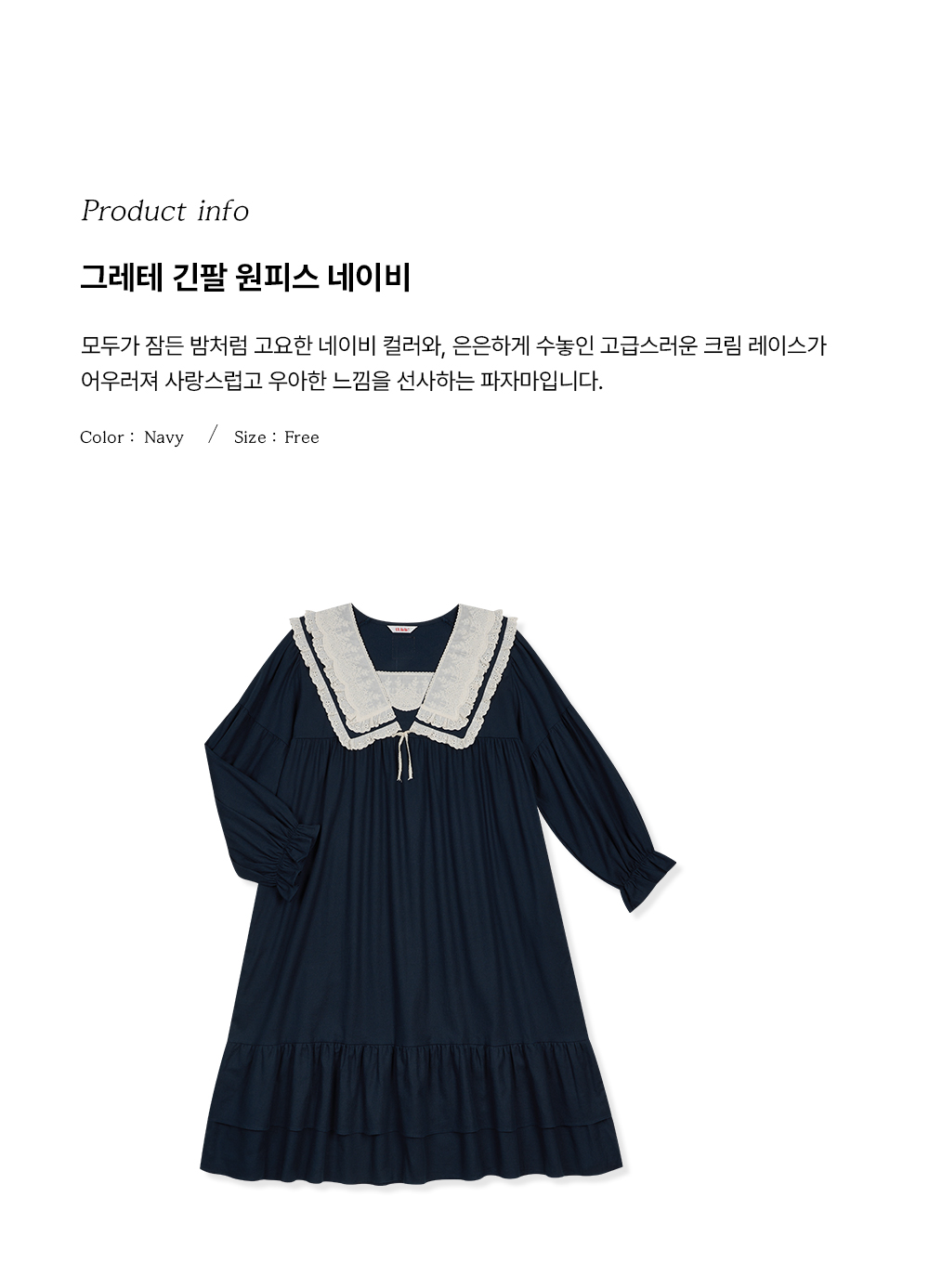Screen dimensions: 929x1288
Task: Select the 그레테 긴팔 원피스 네이비 title
Action: [245, 278]
